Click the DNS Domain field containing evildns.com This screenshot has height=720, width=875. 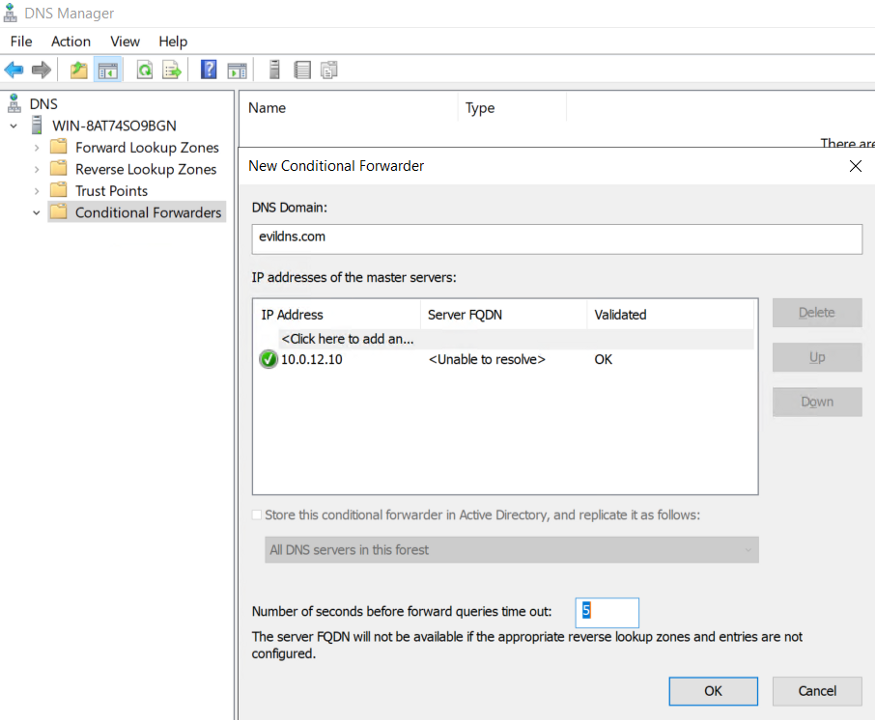(x=557, y=239)
